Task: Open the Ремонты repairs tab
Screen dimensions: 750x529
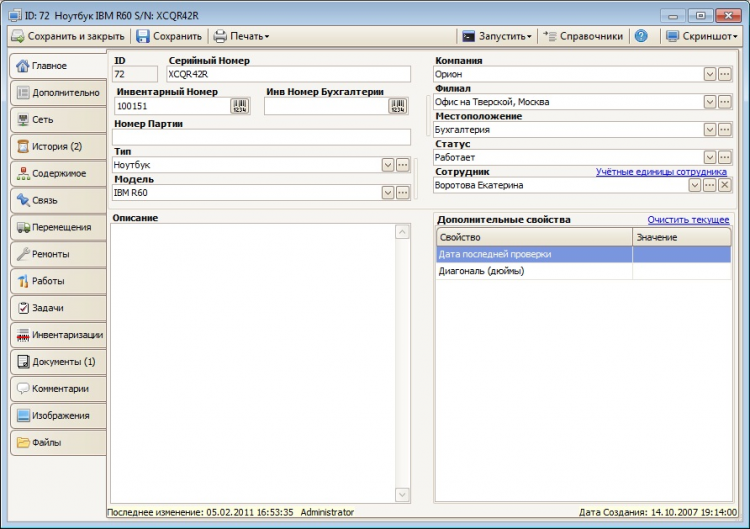Action: [x=58, y=254]
